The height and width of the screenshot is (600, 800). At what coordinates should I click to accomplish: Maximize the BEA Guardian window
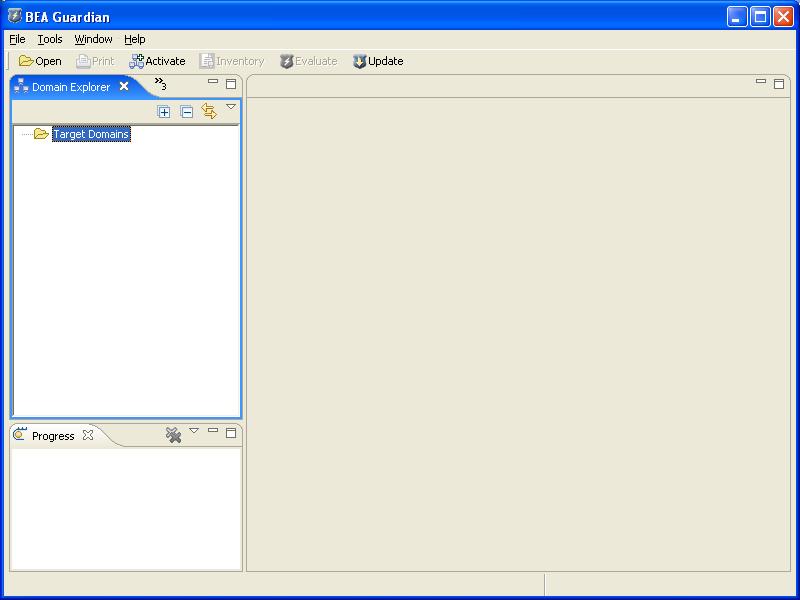click(x=760, y=17)
